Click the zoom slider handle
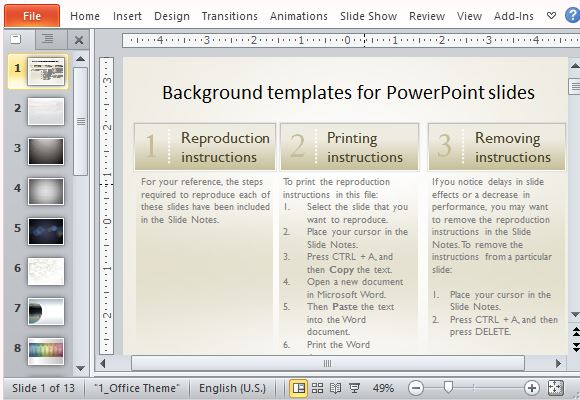This screenshot has height=400, width=580. pyautogui.click(x=448, y=387)
